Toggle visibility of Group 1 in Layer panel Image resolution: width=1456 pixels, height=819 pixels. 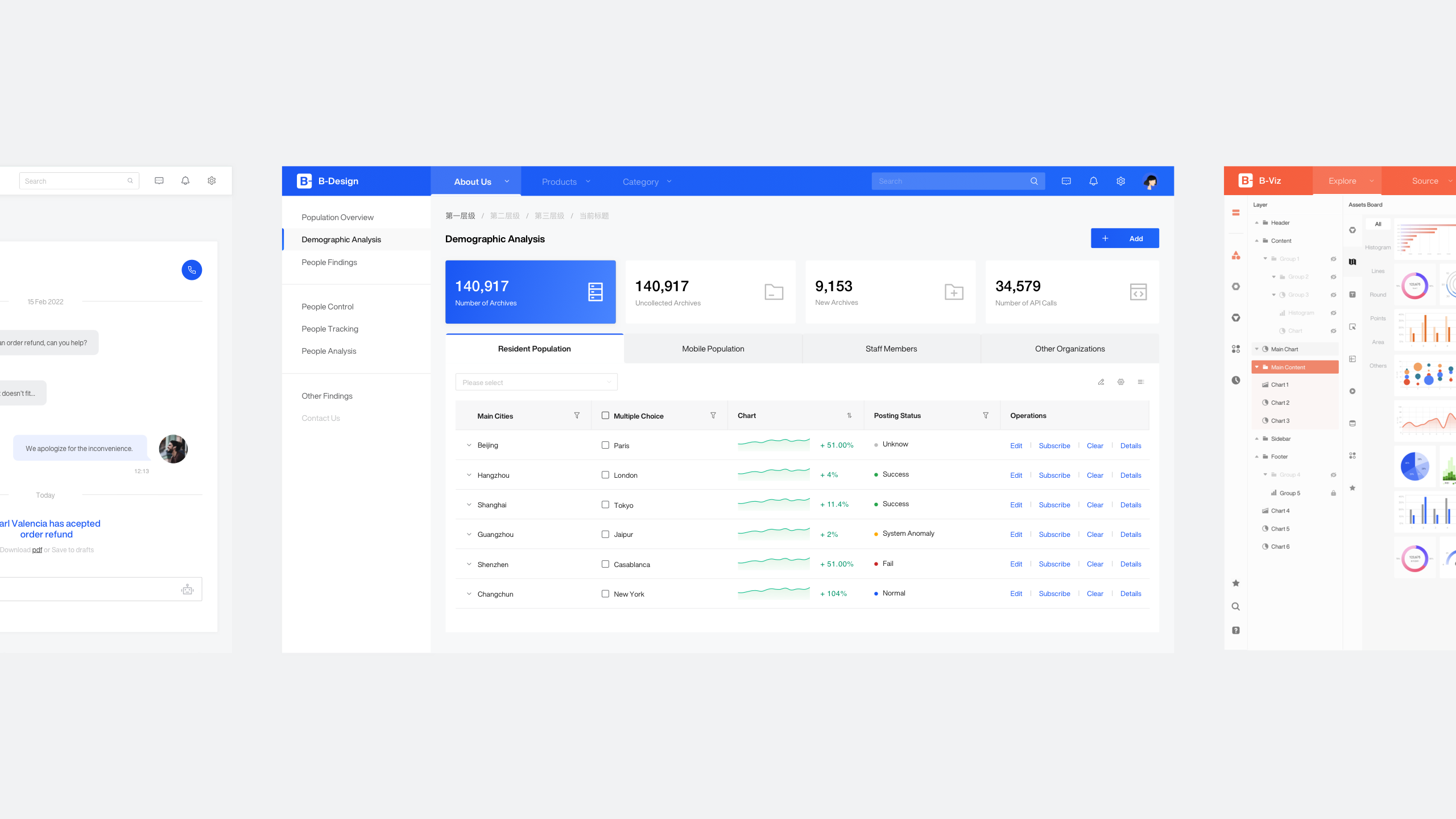1333,259
